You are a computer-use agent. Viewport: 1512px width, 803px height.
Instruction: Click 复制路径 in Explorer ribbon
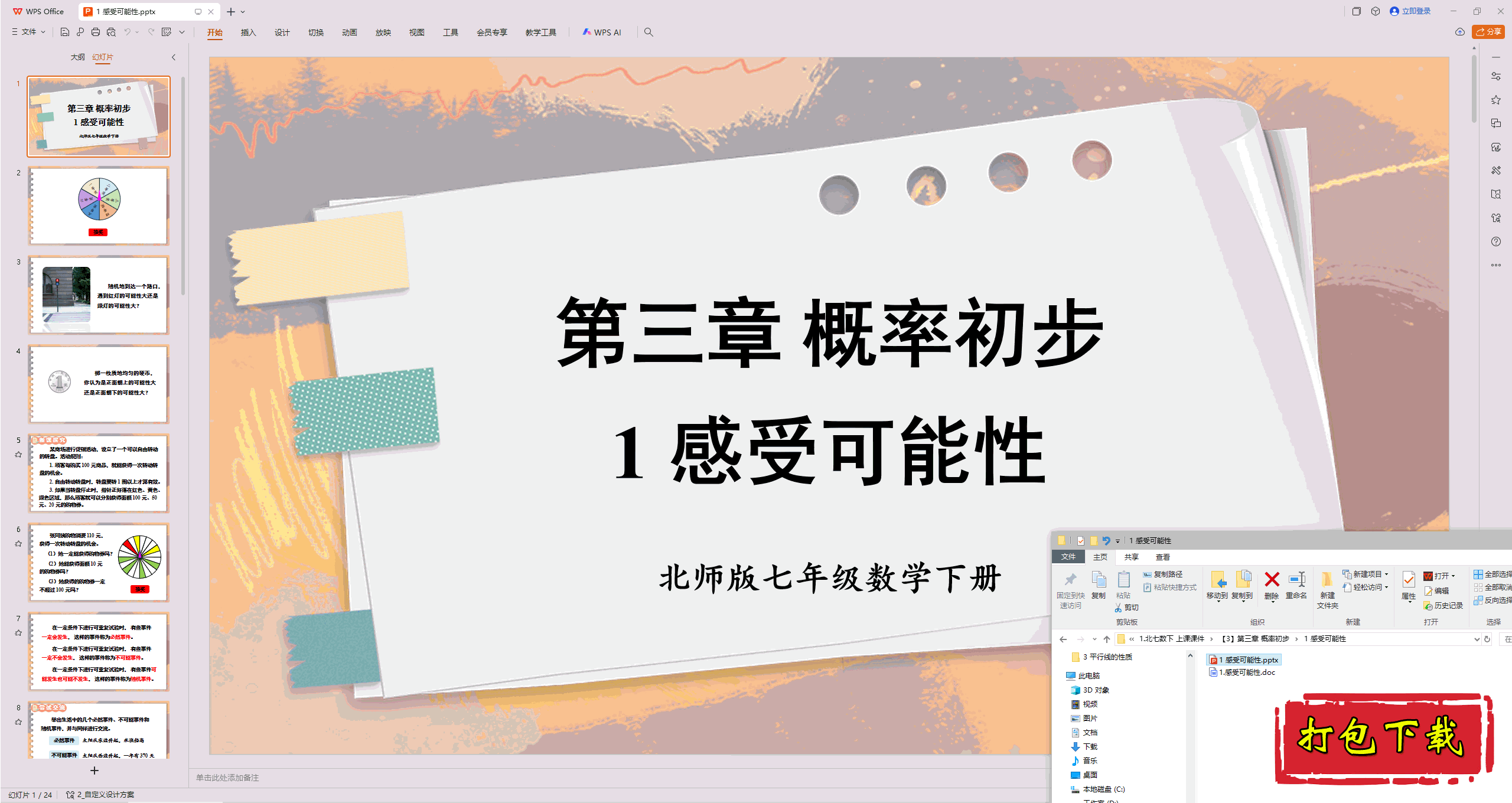(x=1162, y=574)
